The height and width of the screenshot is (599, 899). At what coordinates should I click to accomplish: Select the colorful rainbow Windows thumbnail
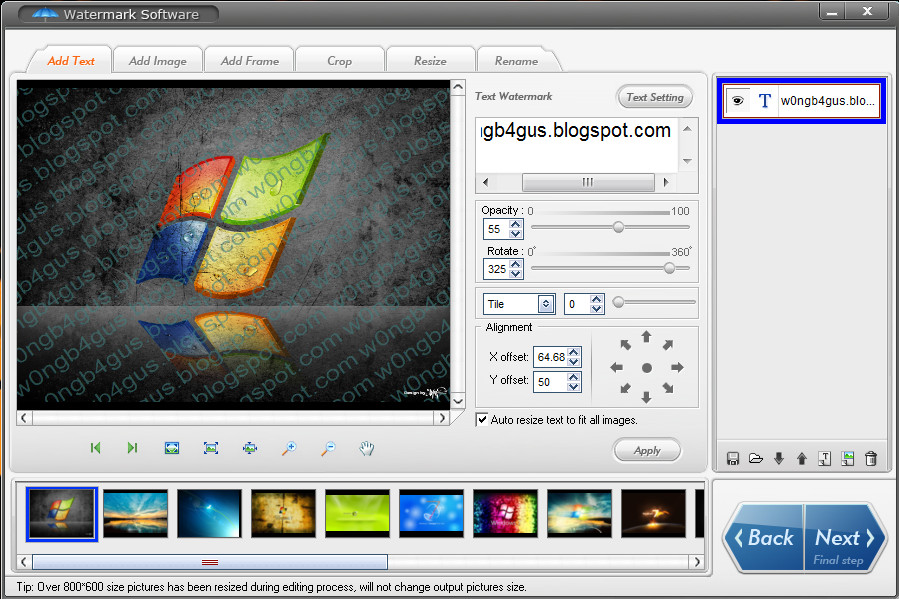[x=505, y=513]
